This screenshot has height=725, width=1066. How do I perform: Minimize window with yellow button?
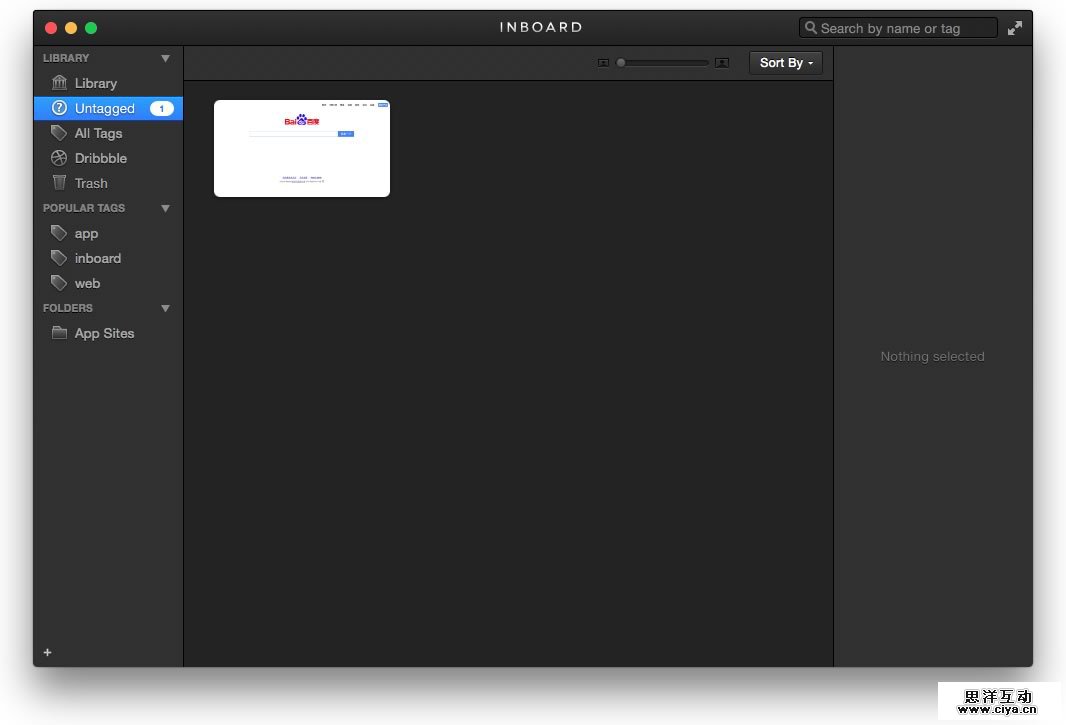71,28
